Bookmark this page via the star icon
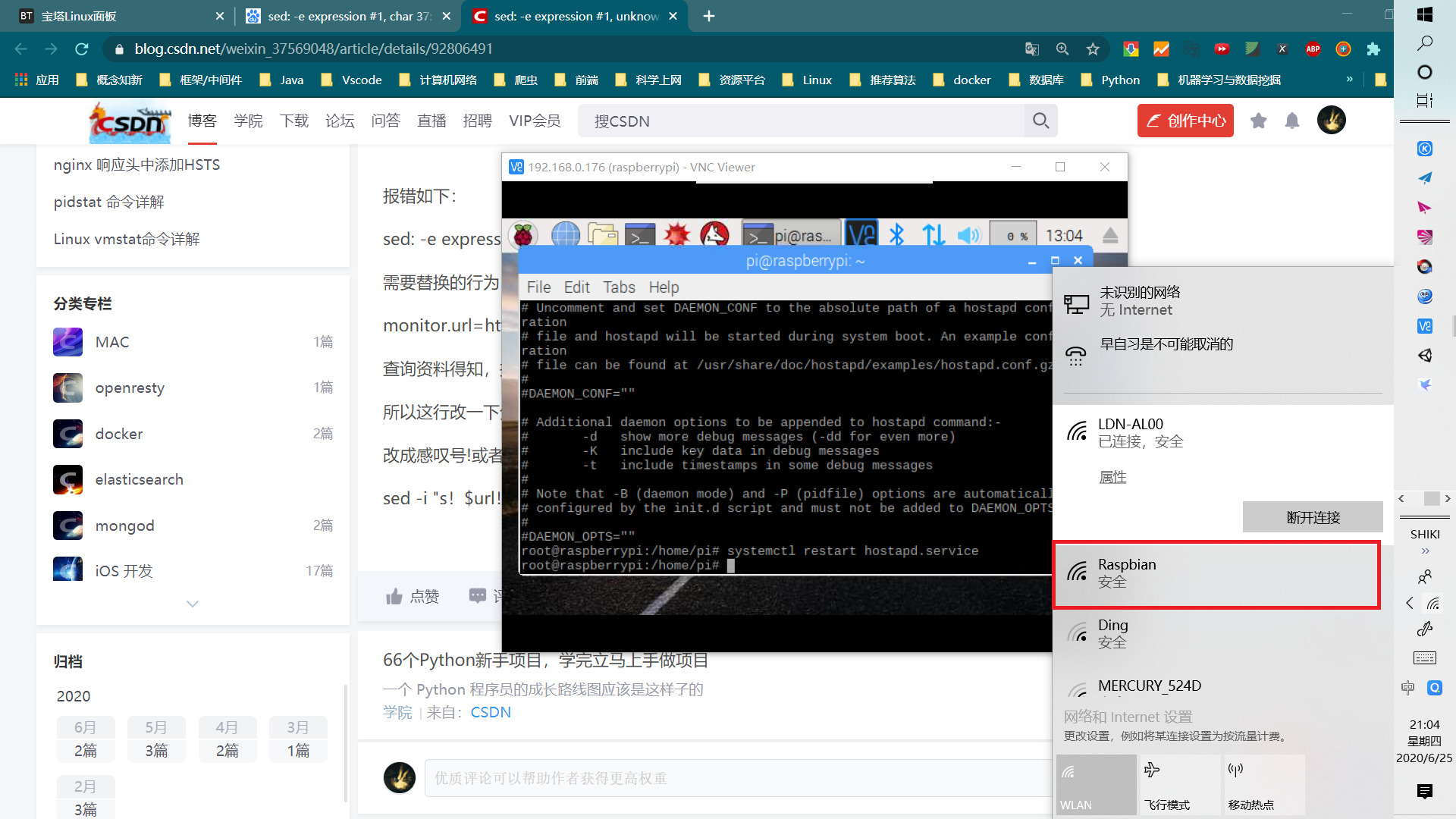1456x819 pixels. pos(1093,48)
